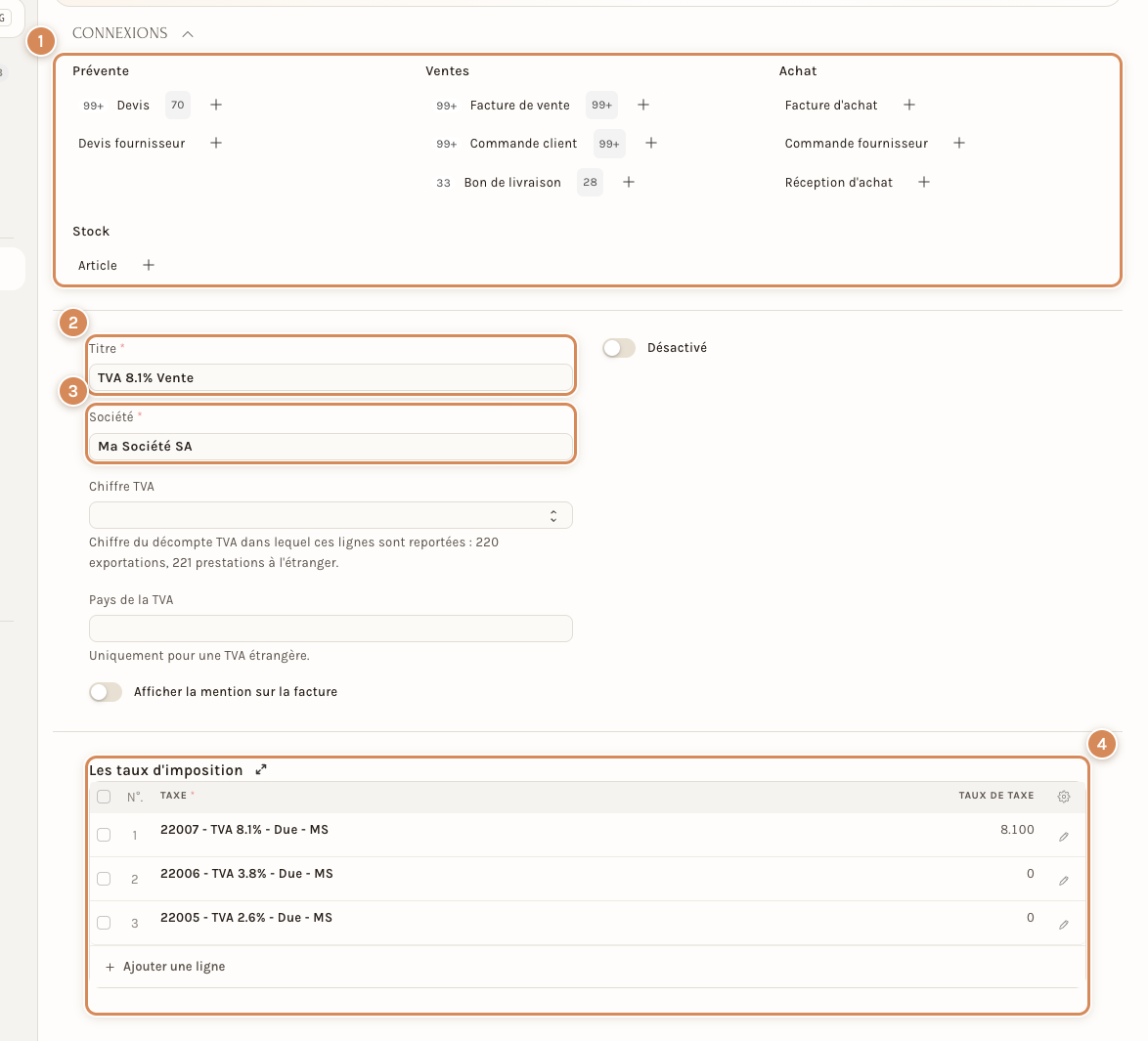Collapse the Connexions section chevron
Viewport: 1148px width, 1041px height.
pyautogui.click(x=188, y=33)
